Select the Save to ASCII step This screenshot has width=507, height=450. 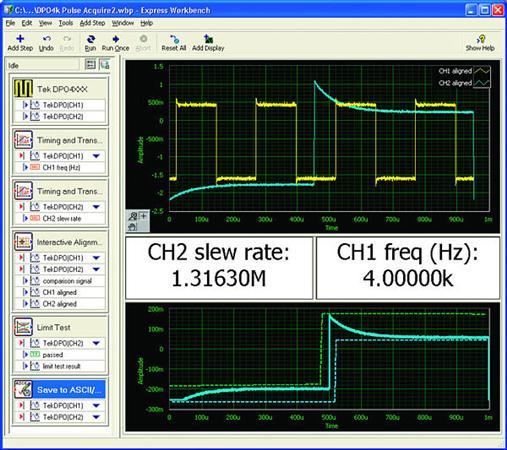pyautogui.click(x=60, y=390)
